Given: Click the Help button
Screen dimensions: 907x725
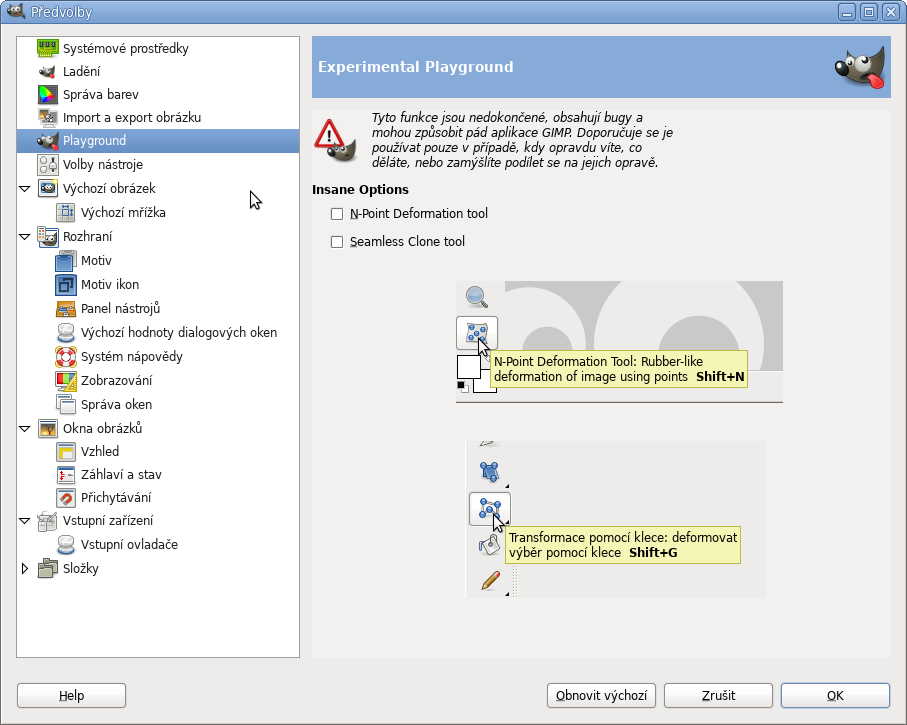Looking at the screenshot, I should (x=71, y=695).
